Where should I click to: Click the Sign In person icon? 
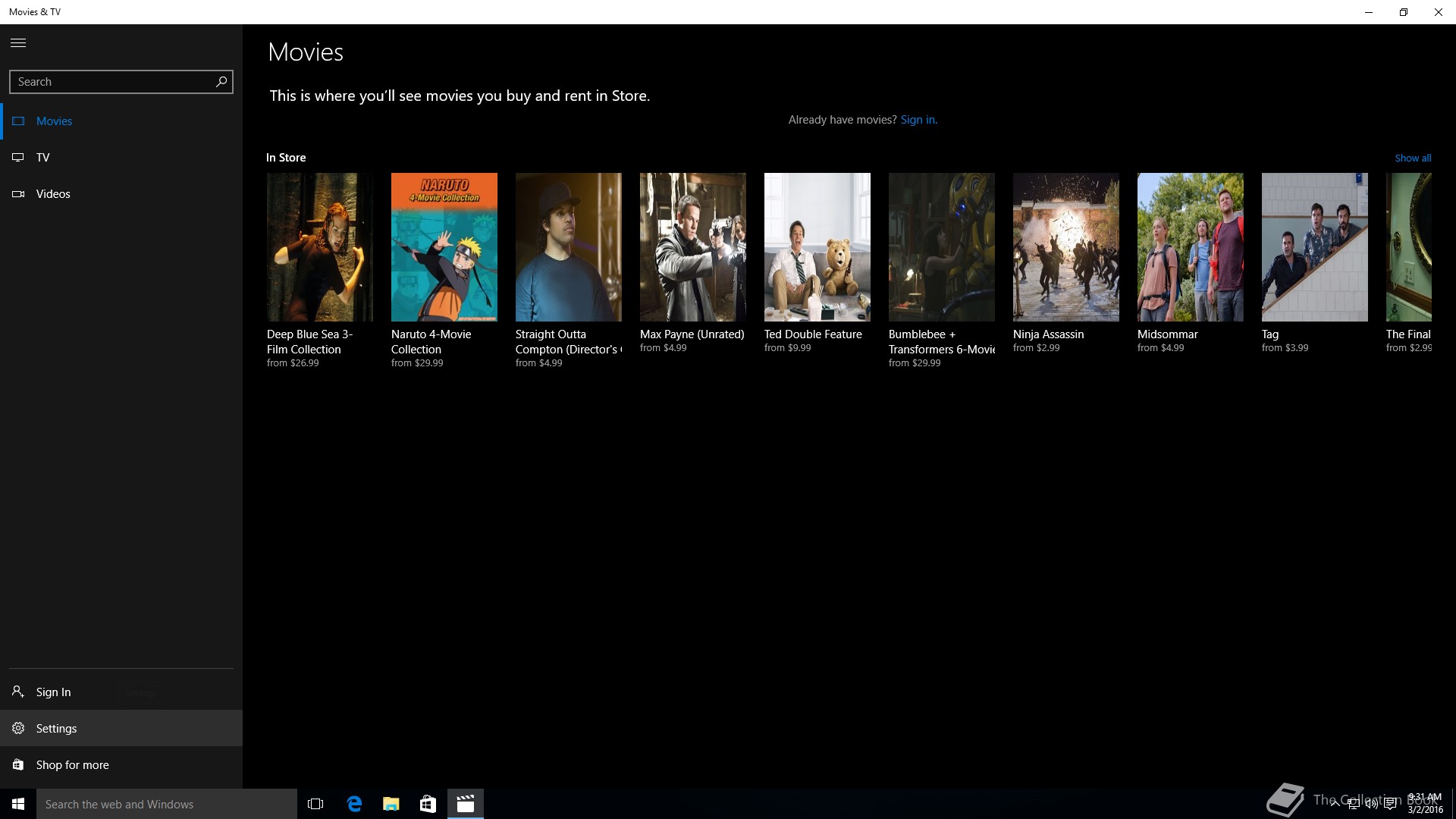(18, 692)
